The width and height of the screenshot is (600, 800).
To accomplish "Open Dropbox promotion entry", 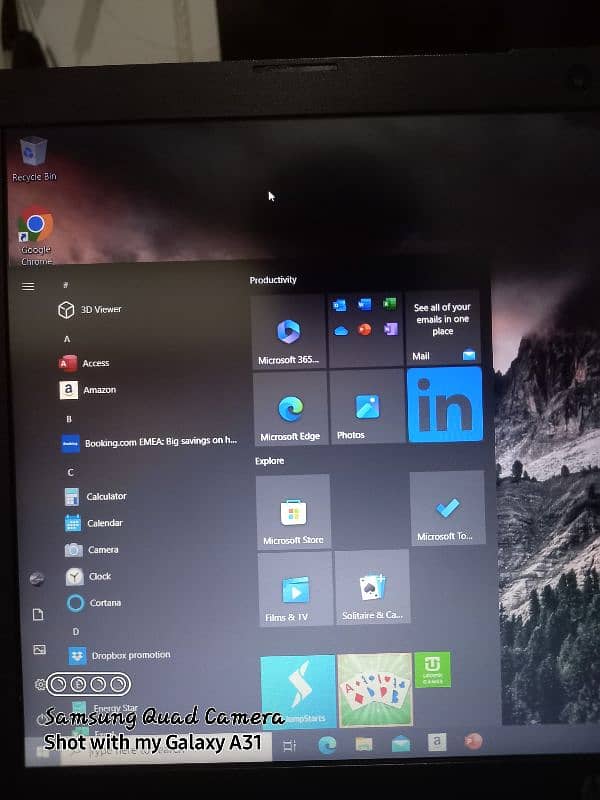I will 119,656.
